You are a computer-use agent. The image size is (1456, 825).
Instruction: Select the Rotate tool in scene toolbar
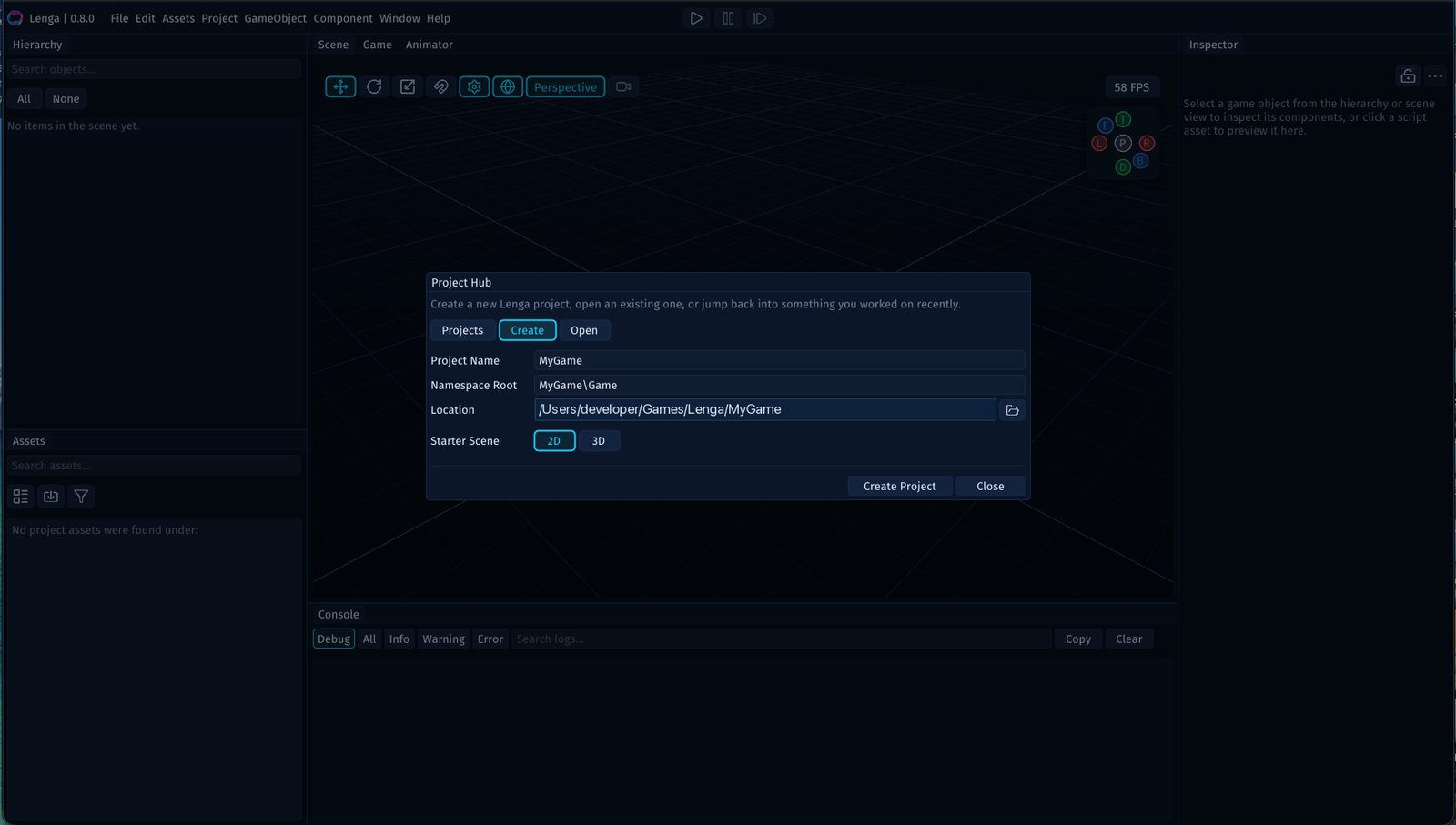pyautogui.click(x=374, y=86)
